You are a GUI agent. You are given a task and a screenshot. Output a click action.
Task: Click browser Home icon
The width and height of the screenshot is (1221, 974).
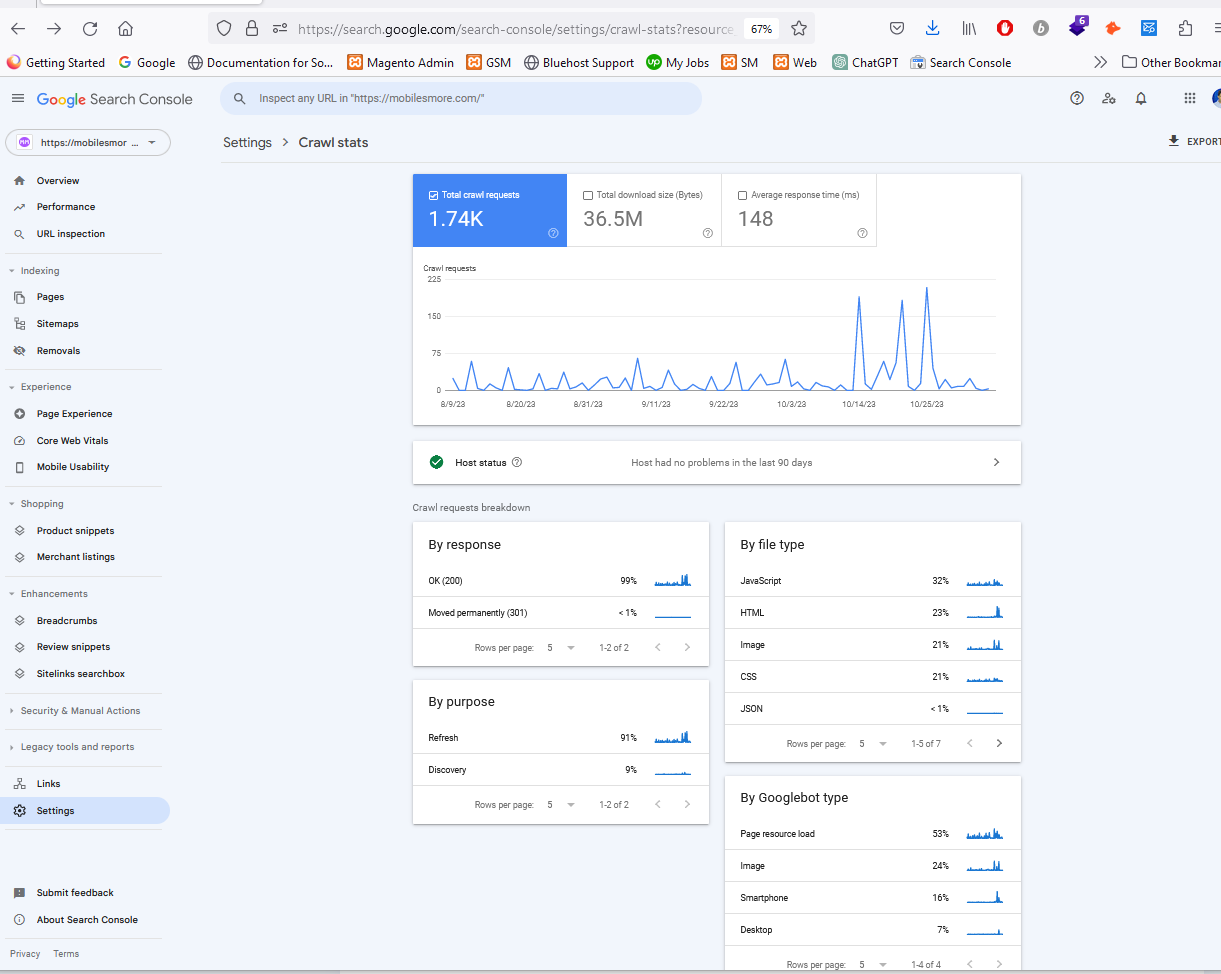[x=125, y=28]
